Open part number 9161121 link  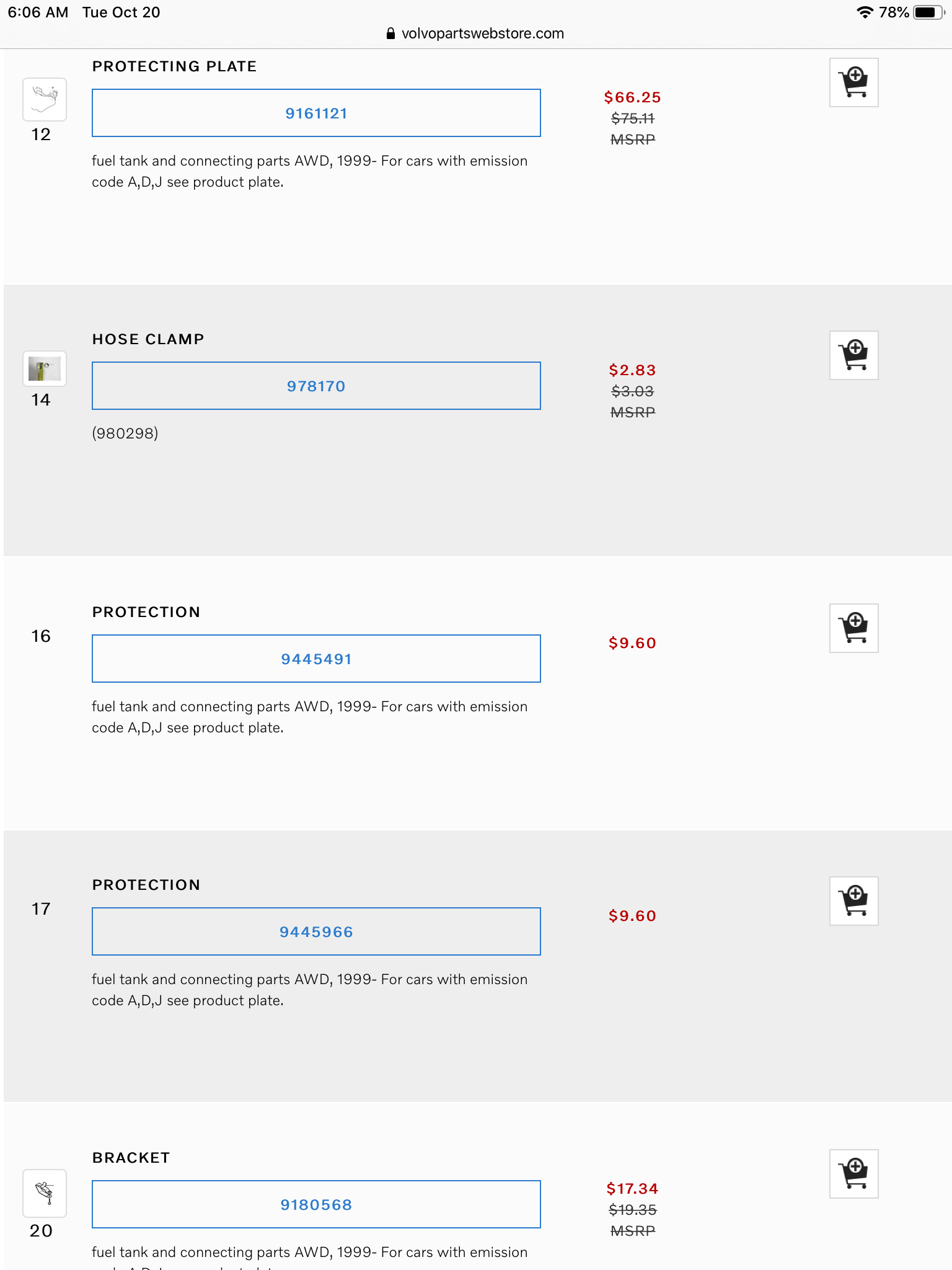tap(316, 113)
